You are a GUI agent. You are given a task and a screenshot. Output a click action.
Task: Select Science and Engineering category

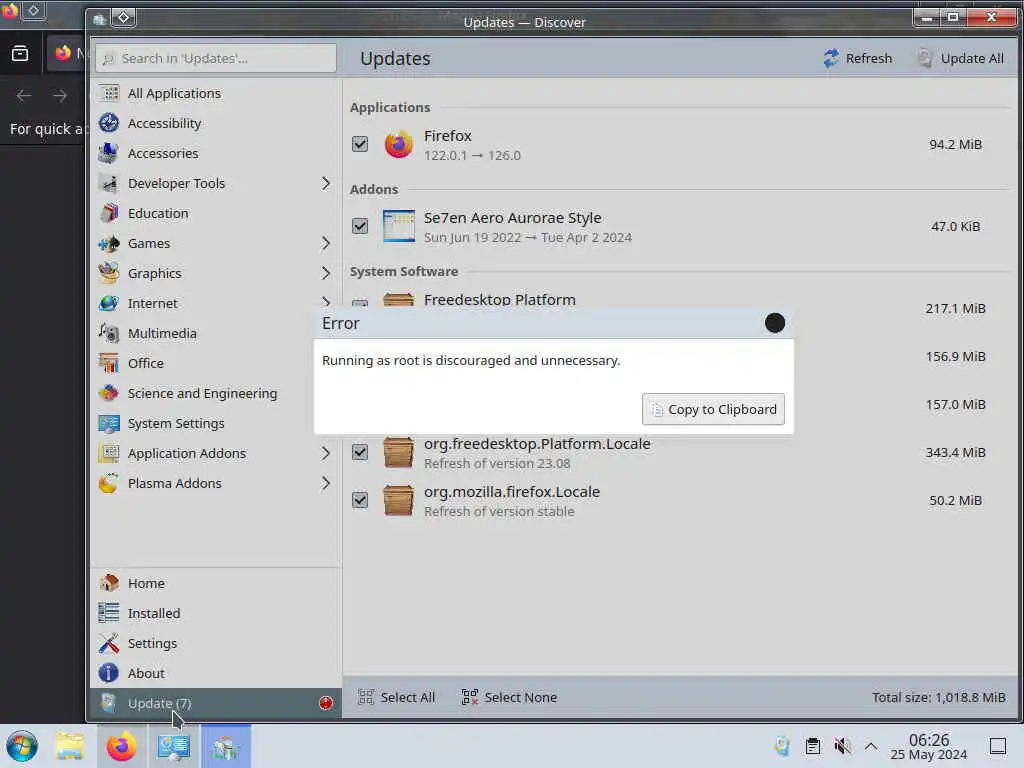pyautogui.click(x=216, y=394)
